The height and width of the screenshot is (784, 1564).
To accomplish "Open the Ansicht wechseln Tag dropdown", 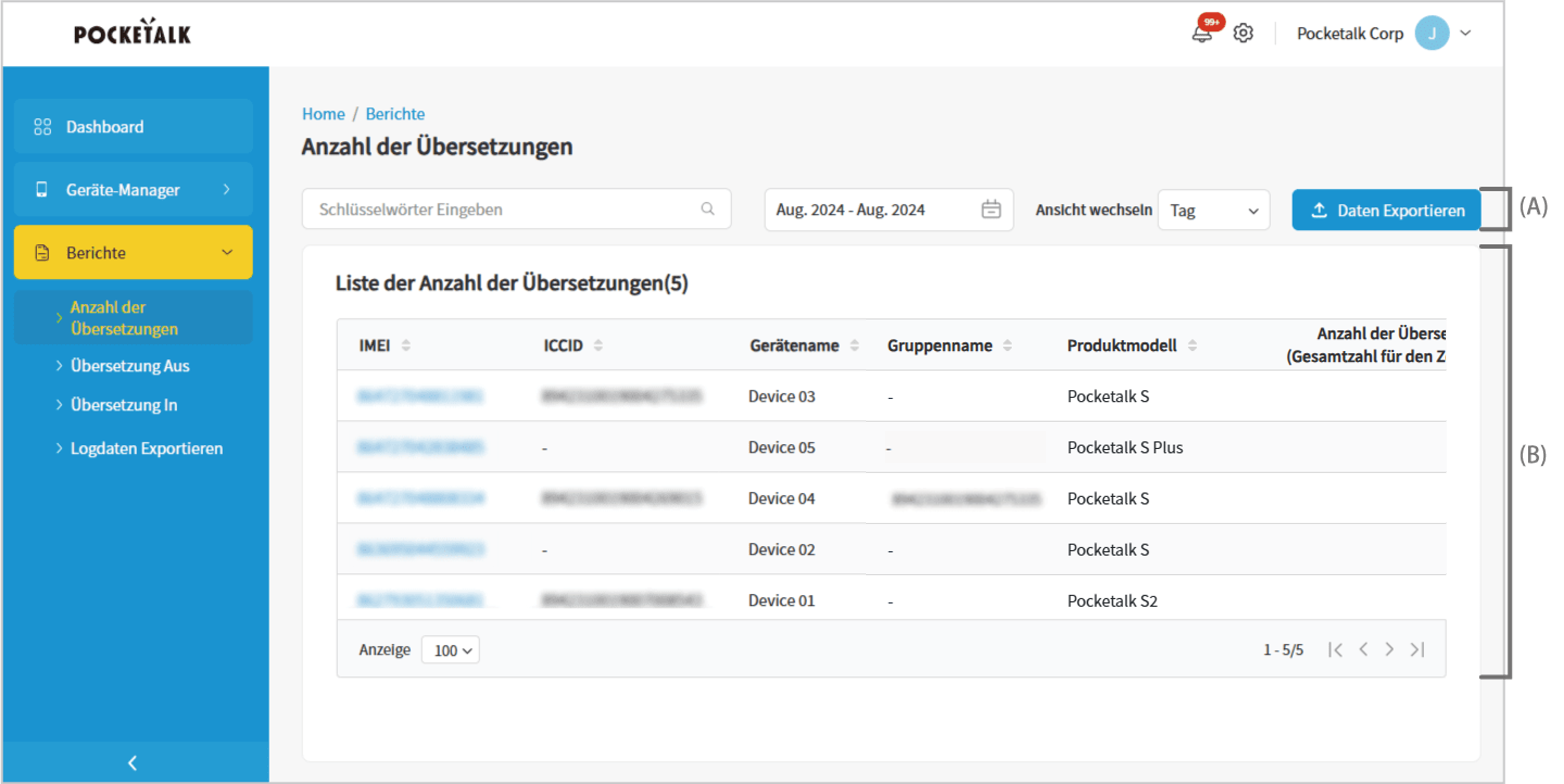I will (1214, 210).
